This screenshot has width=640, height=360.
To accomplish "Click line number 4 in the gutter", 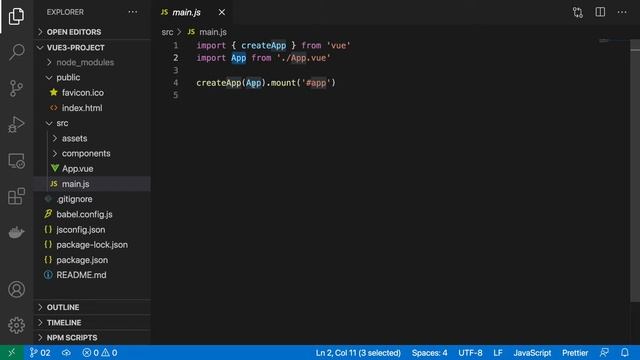I will coord(176,83).
